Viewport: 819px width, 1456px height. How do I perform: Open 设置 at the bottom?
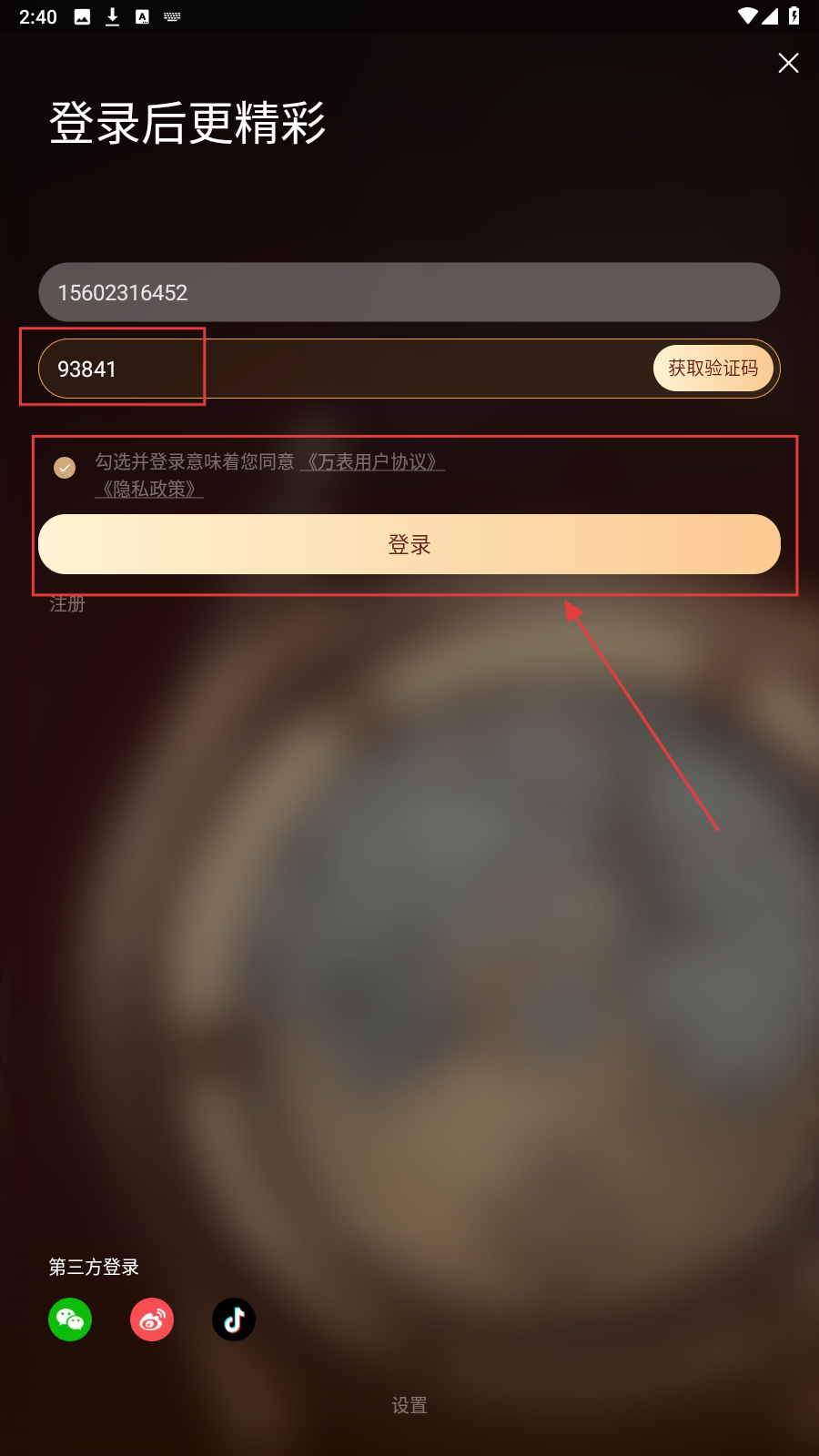(409, 1405)
